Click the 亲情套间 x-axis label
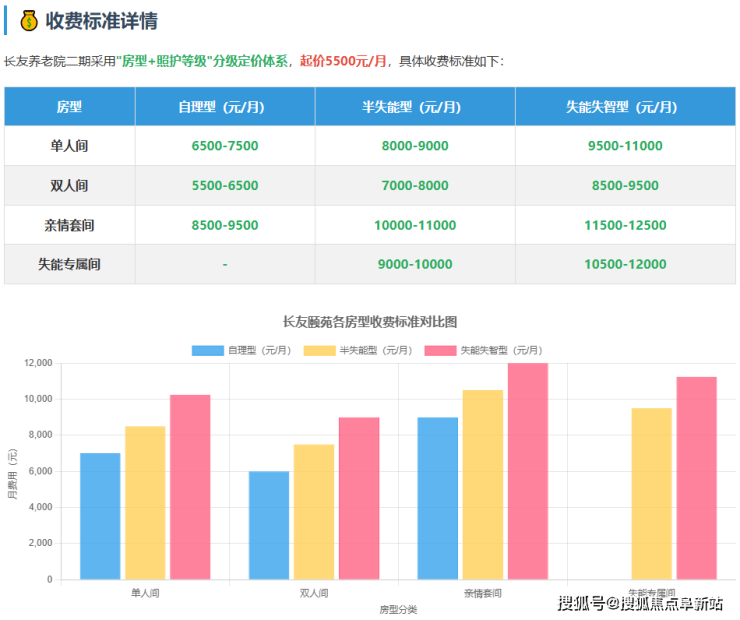 [483, 593]
